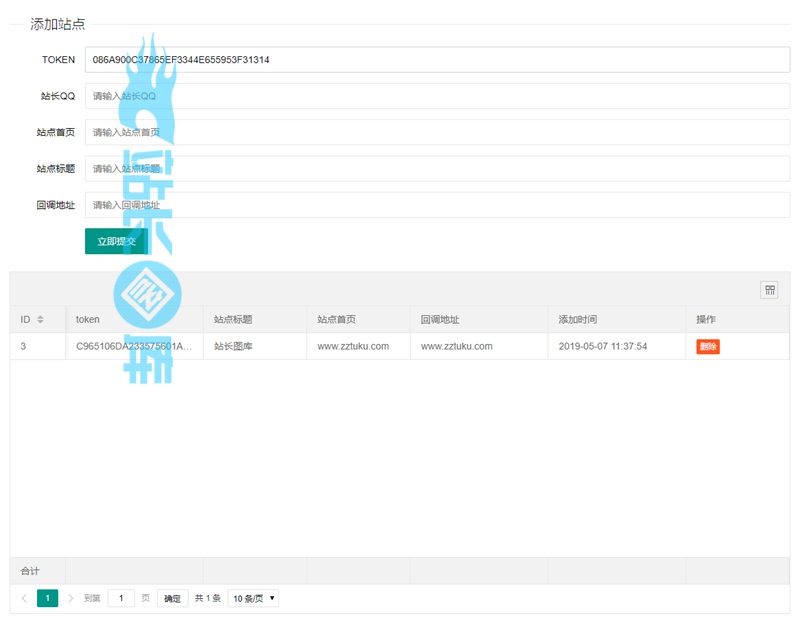Click the 站点标题 input box
The height and width of the screenshot is (625, 800).
point(437,168)
